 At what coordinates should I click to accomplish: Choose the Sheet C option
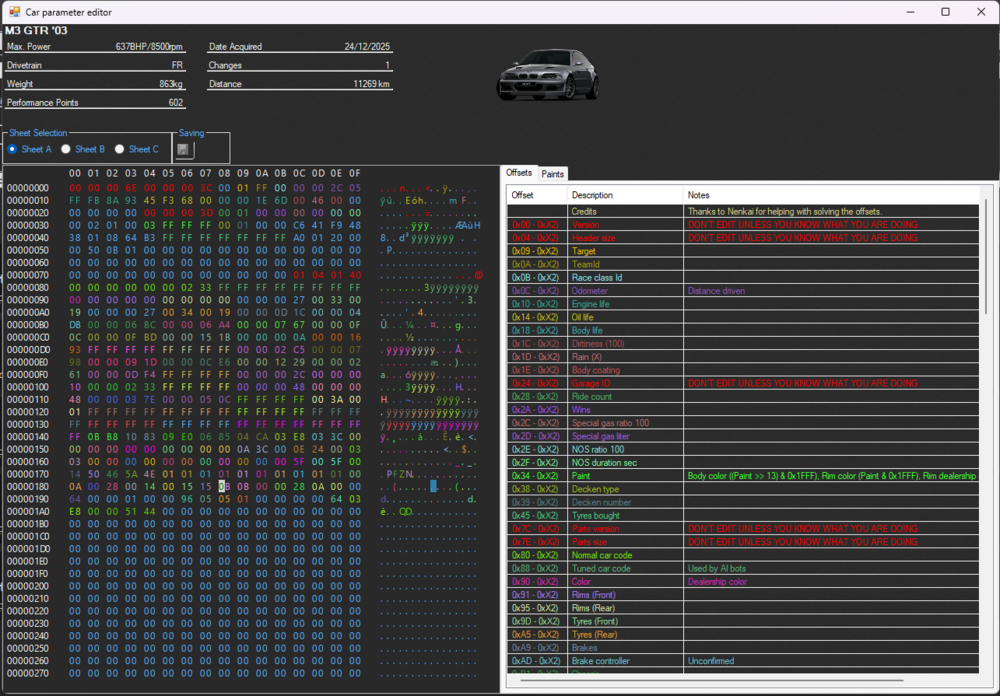click(x=120, y=149)
